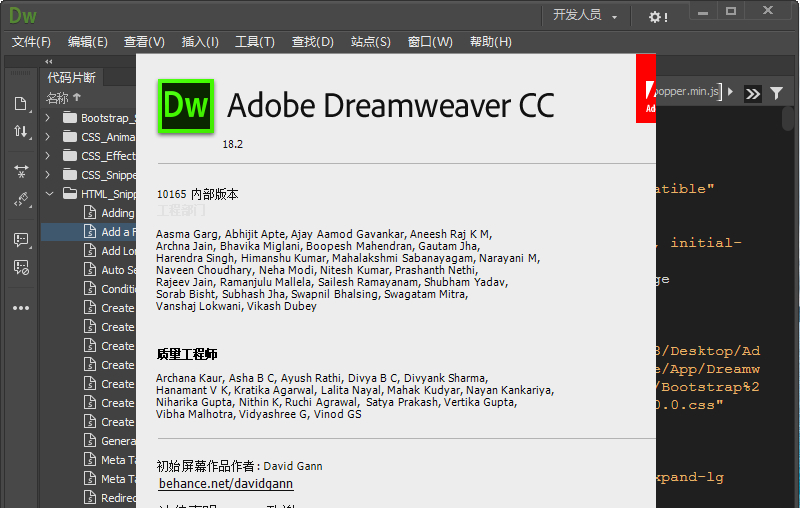This screenshot has width=800, height=508.
Task: Click the filter funnel icon
Action: coord(776,93)
